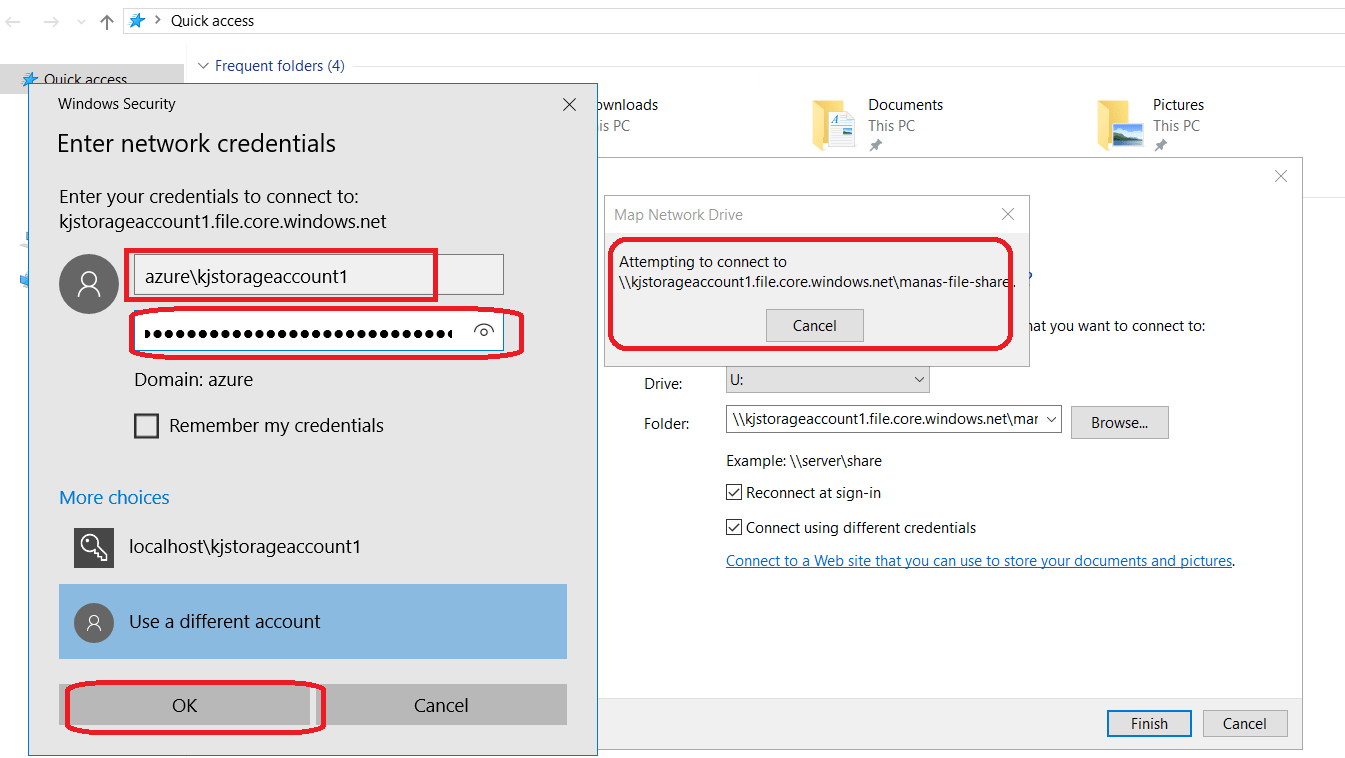Viewport: 1345px width, 758px height.
Task: Click the Example: \\server\share text
Action: coord(804,461)
